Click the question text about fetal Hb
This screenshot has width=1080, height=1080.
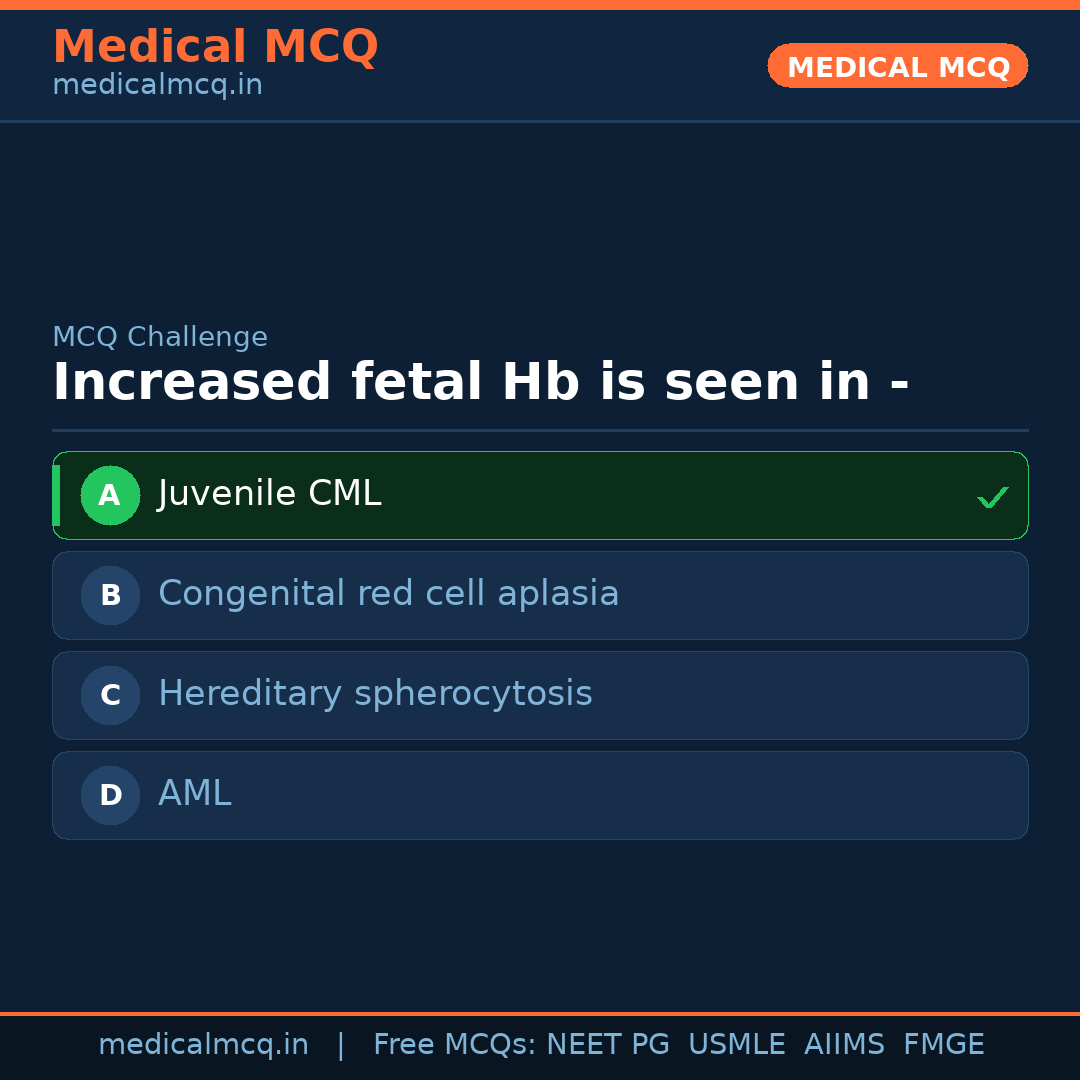pyautogui.click(x=480, y=383)
